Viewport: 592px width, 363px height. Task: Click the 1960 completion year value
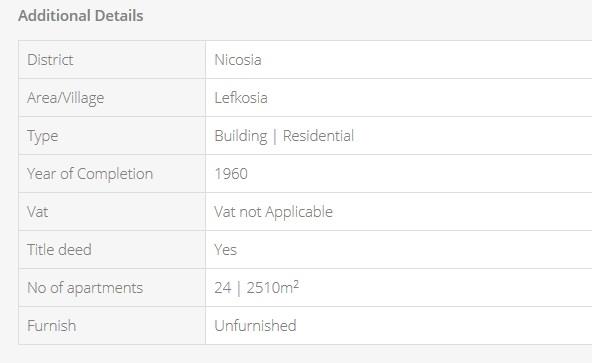[231, 174]
